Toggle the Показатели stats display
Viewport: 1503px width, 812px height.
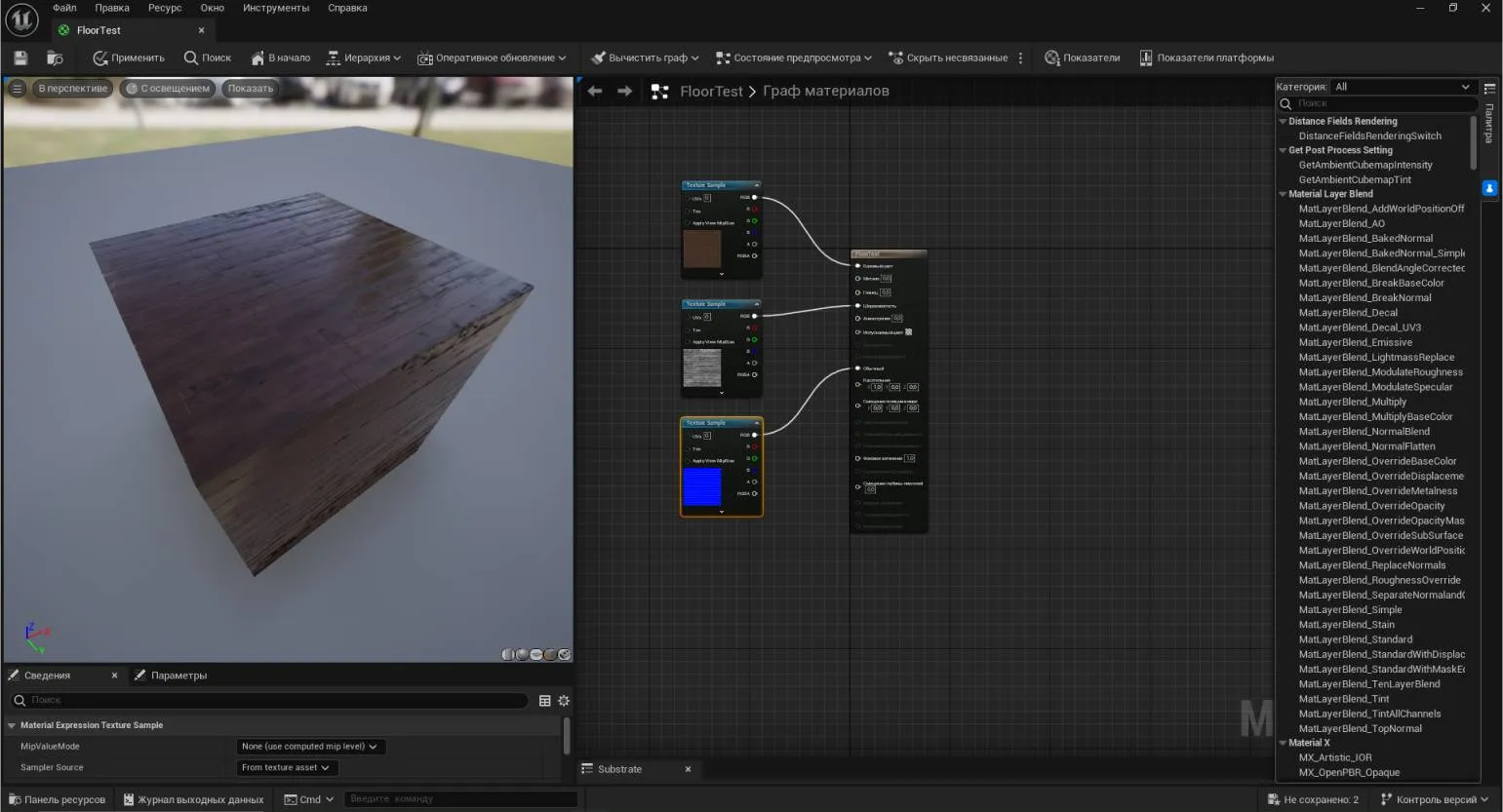(x=1082, y=58)
